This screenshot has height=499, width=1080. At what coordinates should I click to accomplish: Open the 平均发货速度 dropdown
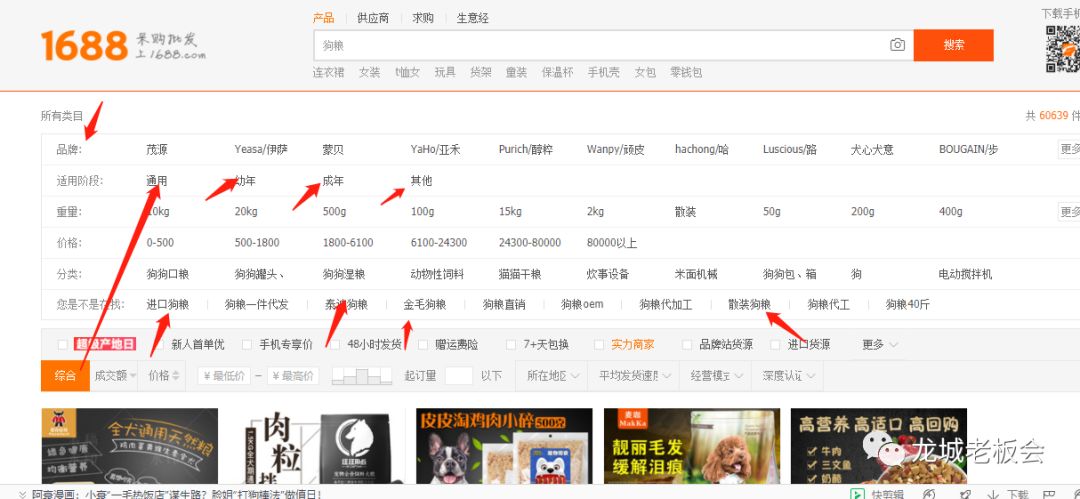click(x=634, y=376)
